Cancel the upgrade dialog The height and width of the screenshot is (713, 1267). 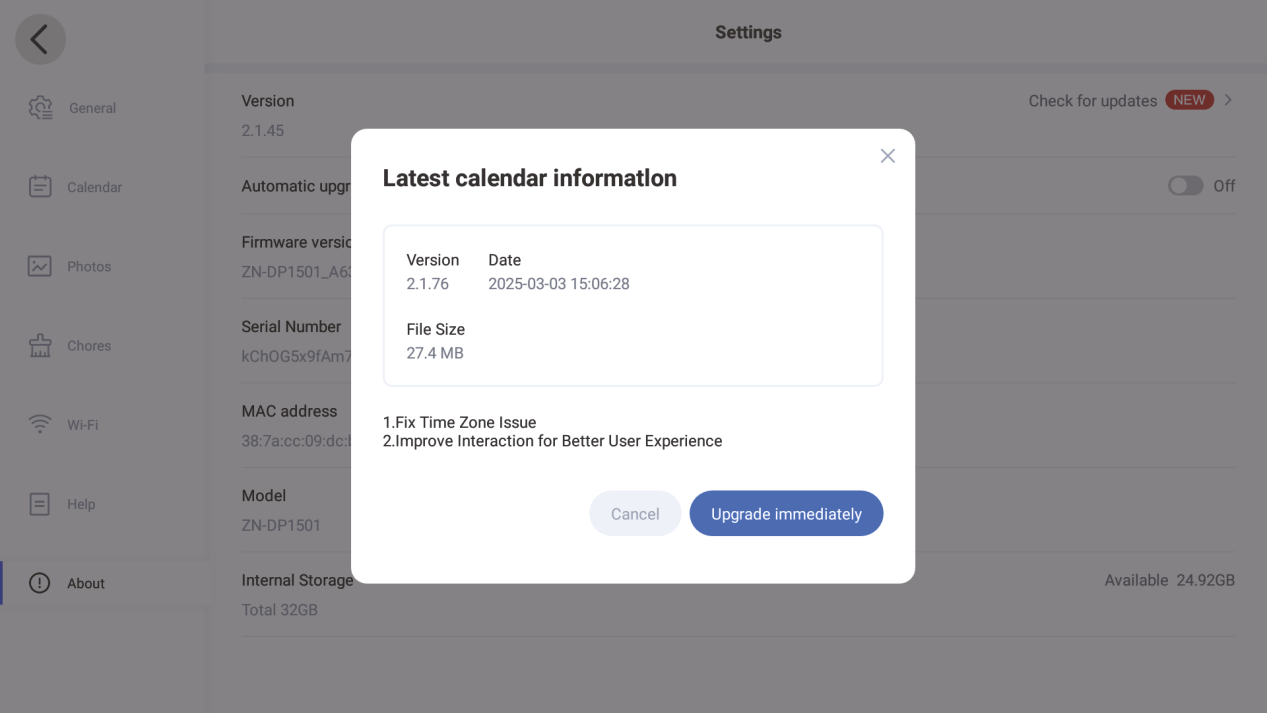click(635, 513)
